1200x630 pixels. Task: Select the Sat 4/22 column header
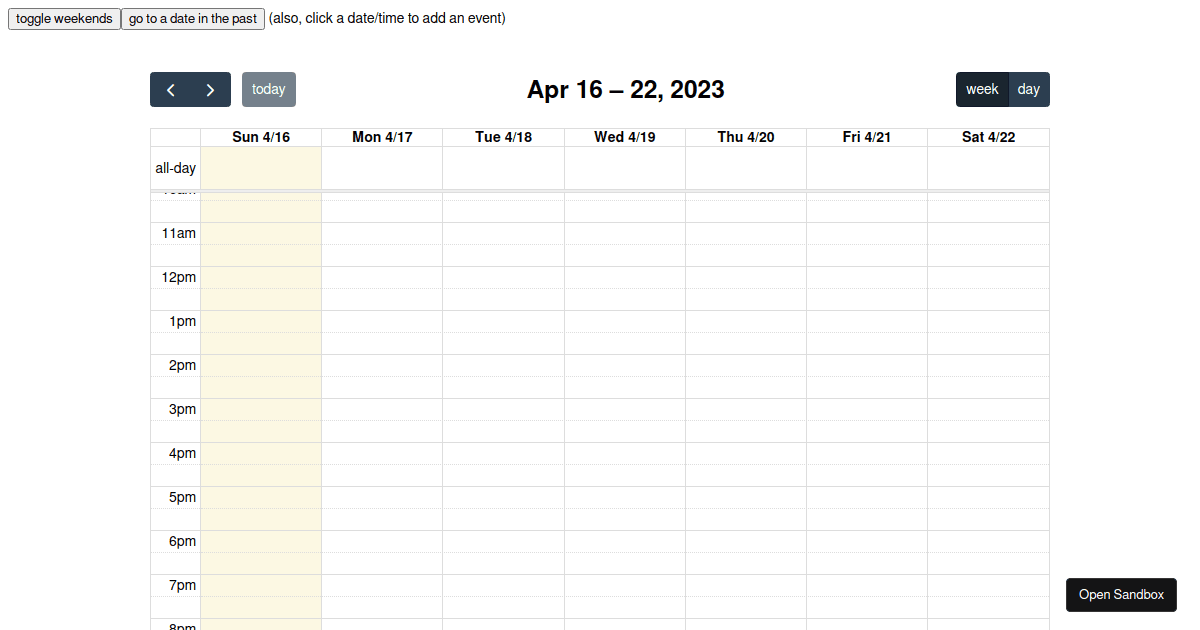[988, 137]
